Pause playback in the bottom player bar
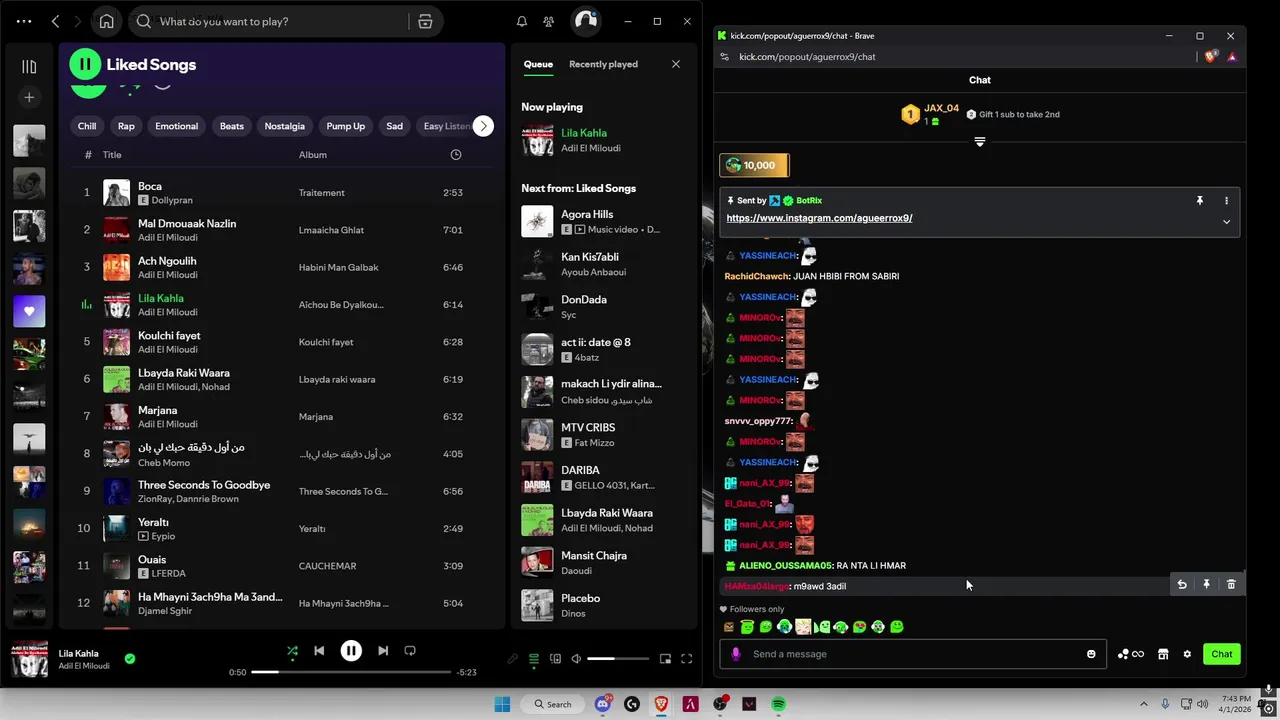Viewport: 1280px width, 720px height. pyautogui.click(x=351, y=651)
